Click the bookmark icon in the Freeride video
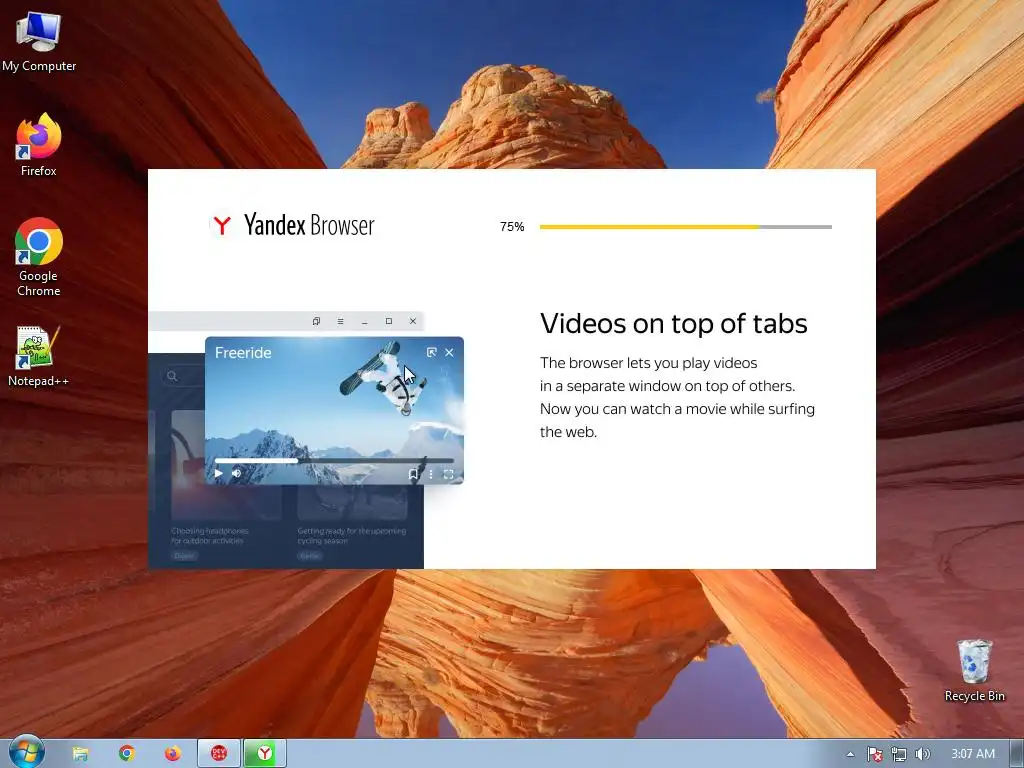Viewport: 1024px width, 768px height. (413, 474)
